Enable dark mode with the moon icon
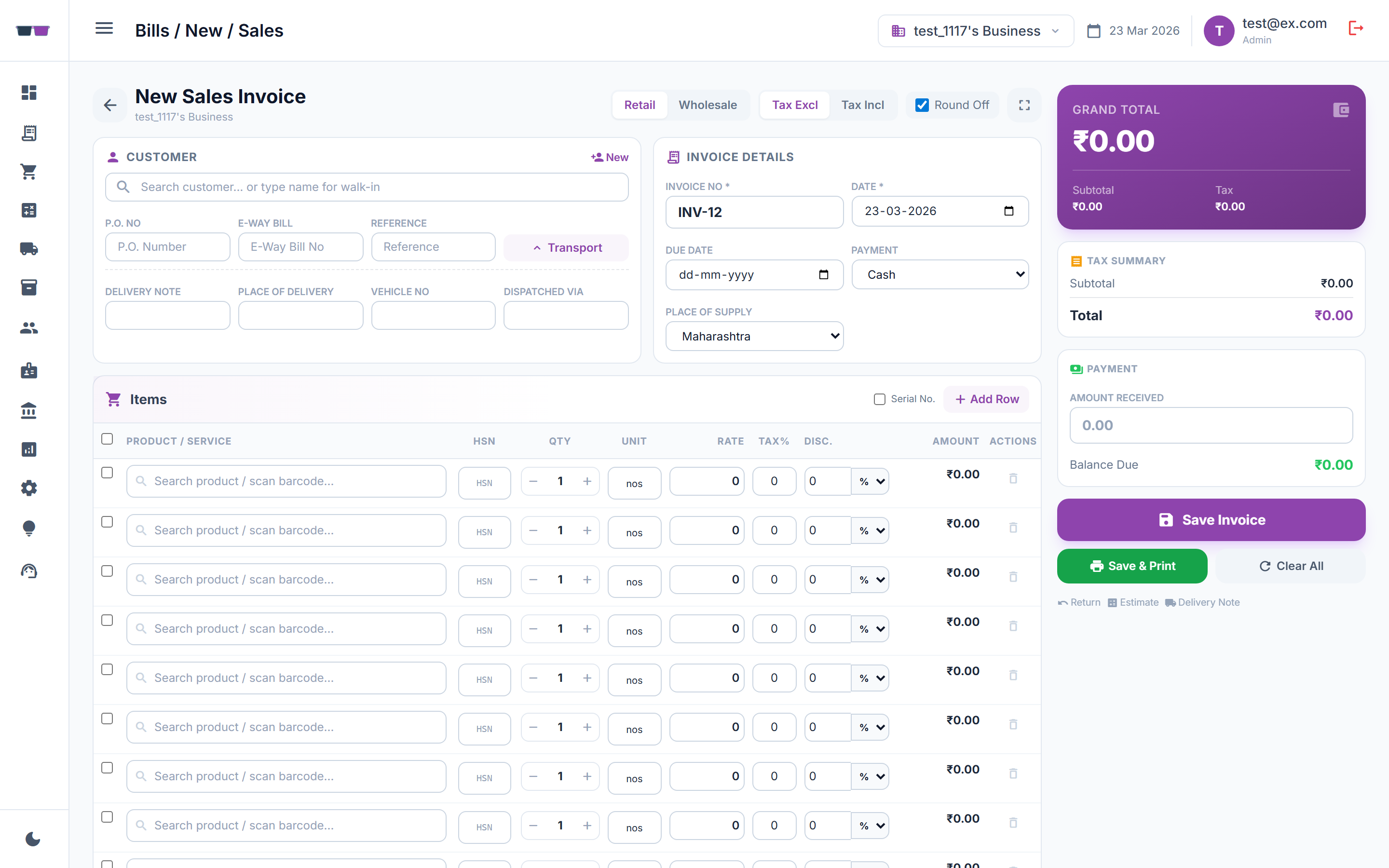The width and height of the screenshot is (1389, 868). coord(33,839)
